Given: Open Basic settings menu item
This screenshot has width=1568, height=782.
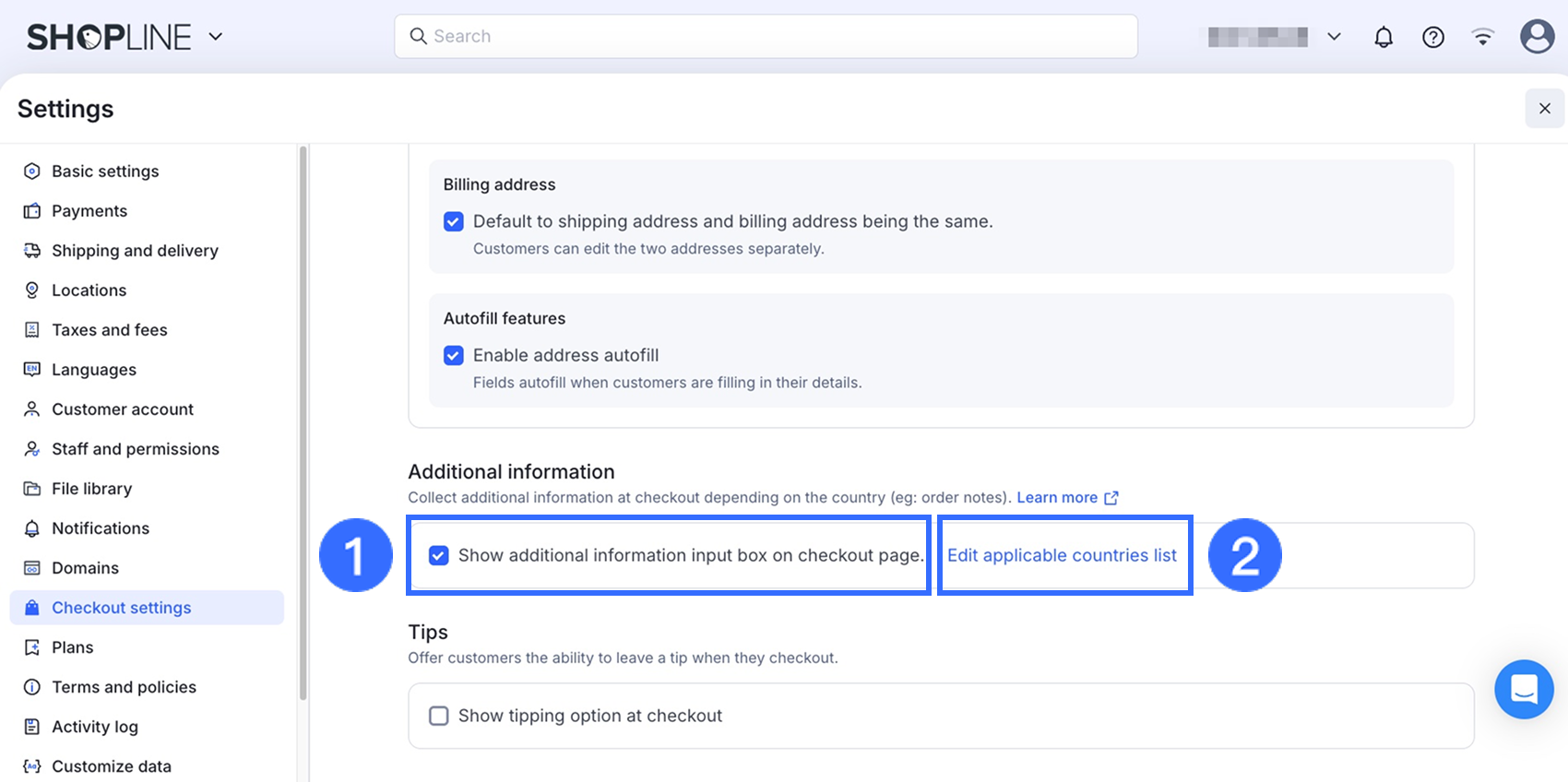Looking at the screenshot, I should (147, 172).
